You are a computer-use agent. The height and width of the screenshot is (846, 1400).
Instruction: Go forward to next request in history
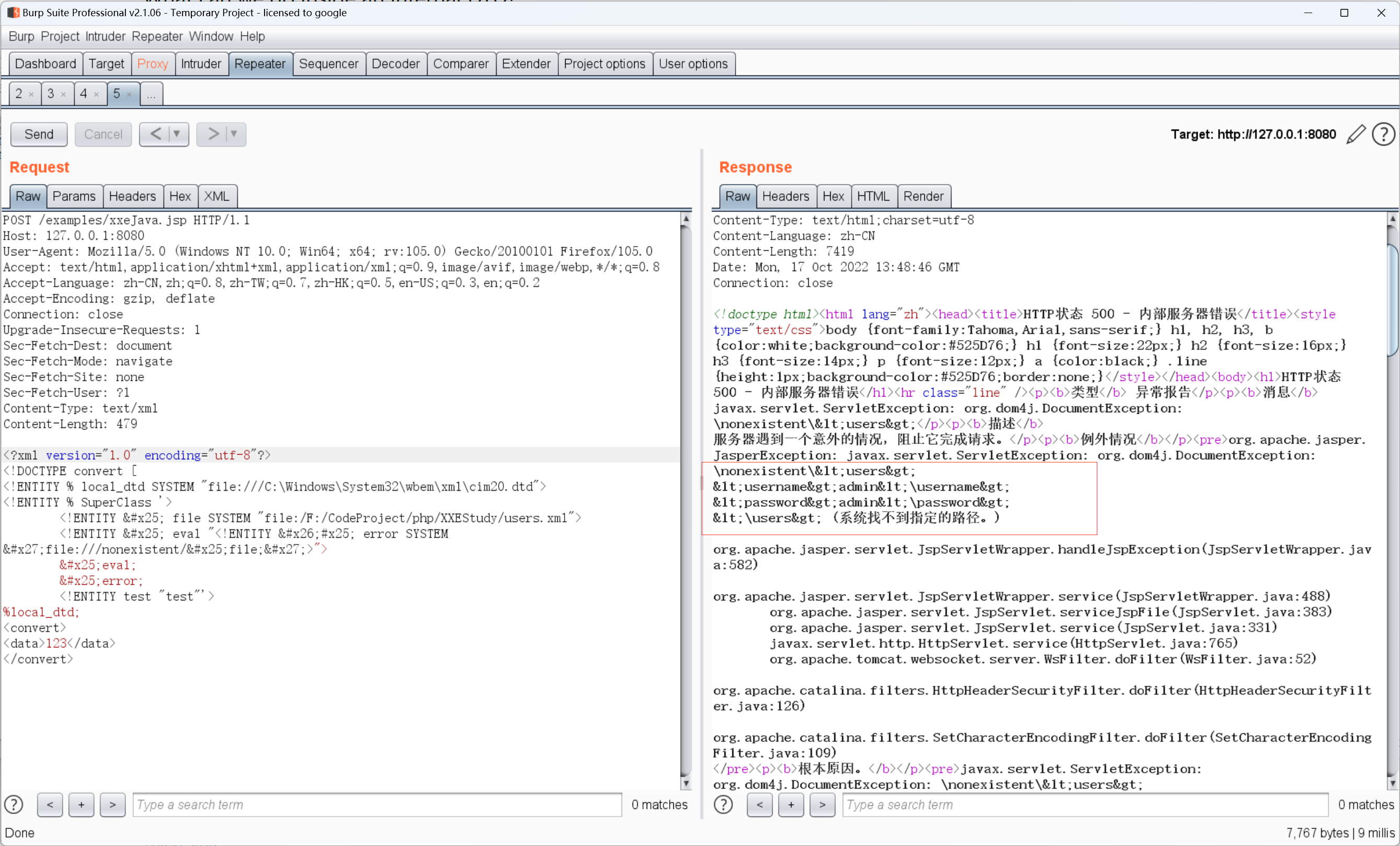click(213, 135)
